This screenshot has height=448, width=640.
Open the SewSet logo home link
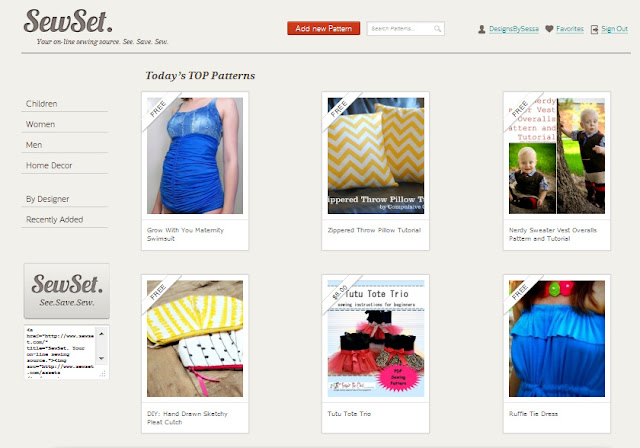[x=68, y=21]
